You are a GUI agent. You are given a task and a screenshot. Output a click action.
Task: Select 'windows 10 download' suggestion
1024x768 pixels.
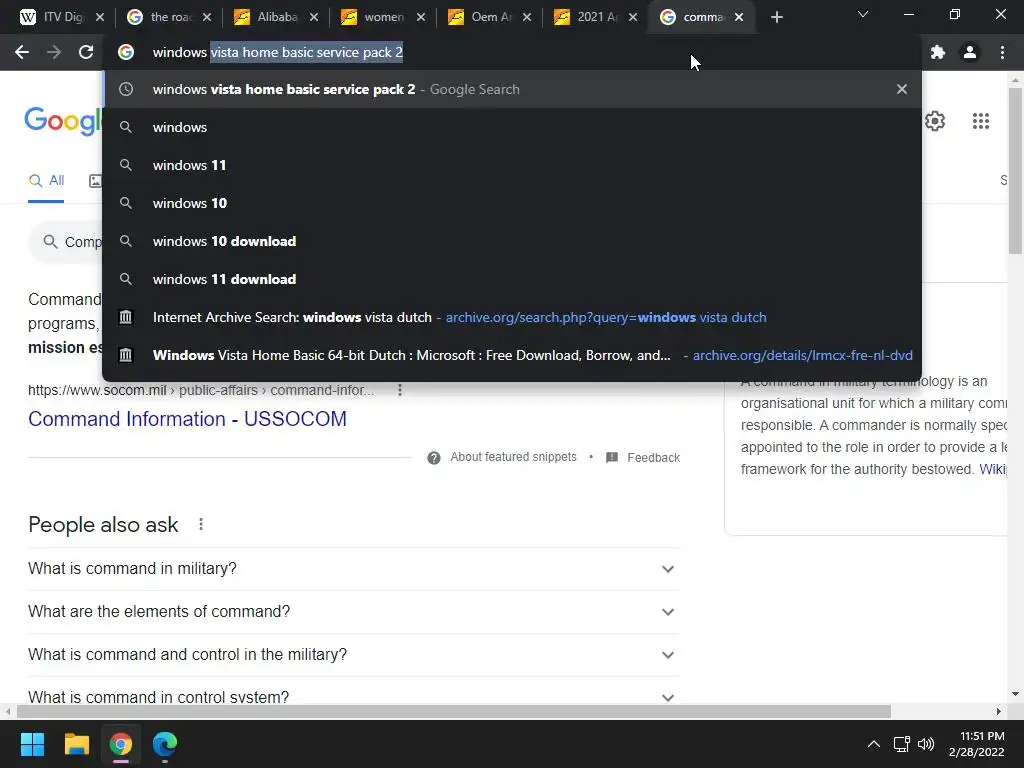[x=512, y=241]
